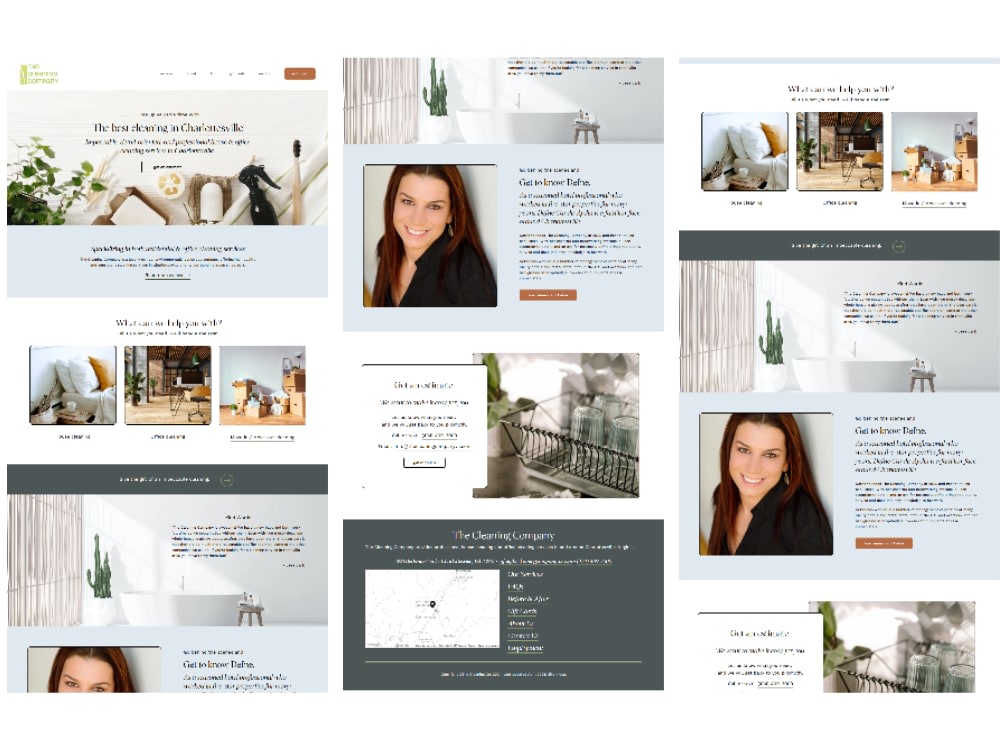Screen dimensions: 1000x750
Task: Click the dish rack photo in the middle page
Action: point(564,425)
